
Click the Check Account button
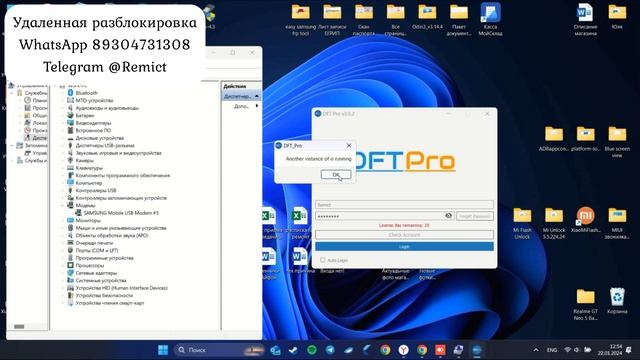point(404,235)
